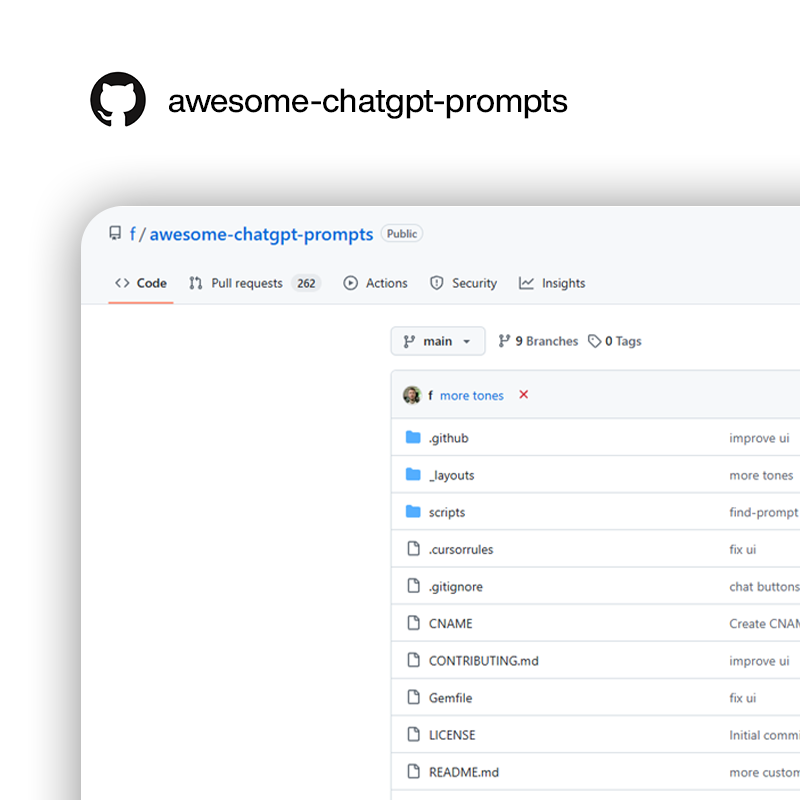The height and width of the screenshot is (800, 800).
Task: Open the main branch dropdown
Action: [438, 341]
